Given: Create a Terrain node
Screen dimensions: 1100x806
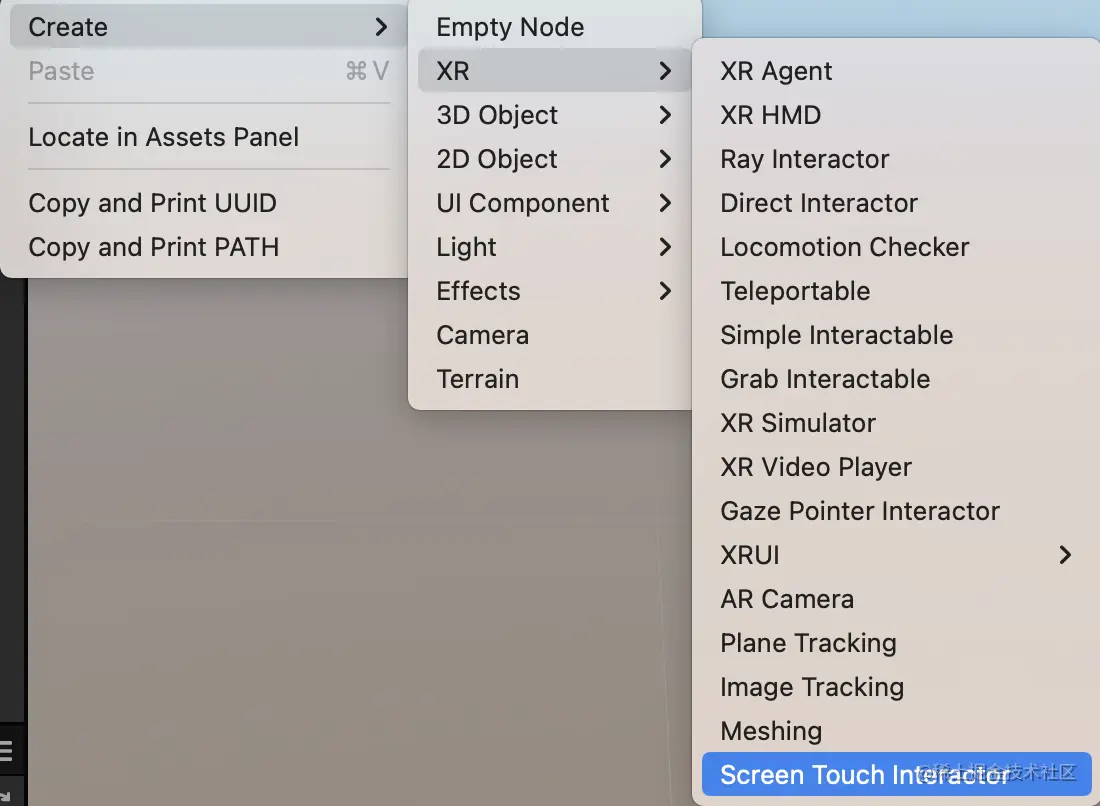Looking at the screenshot, I should coord(478,379).
